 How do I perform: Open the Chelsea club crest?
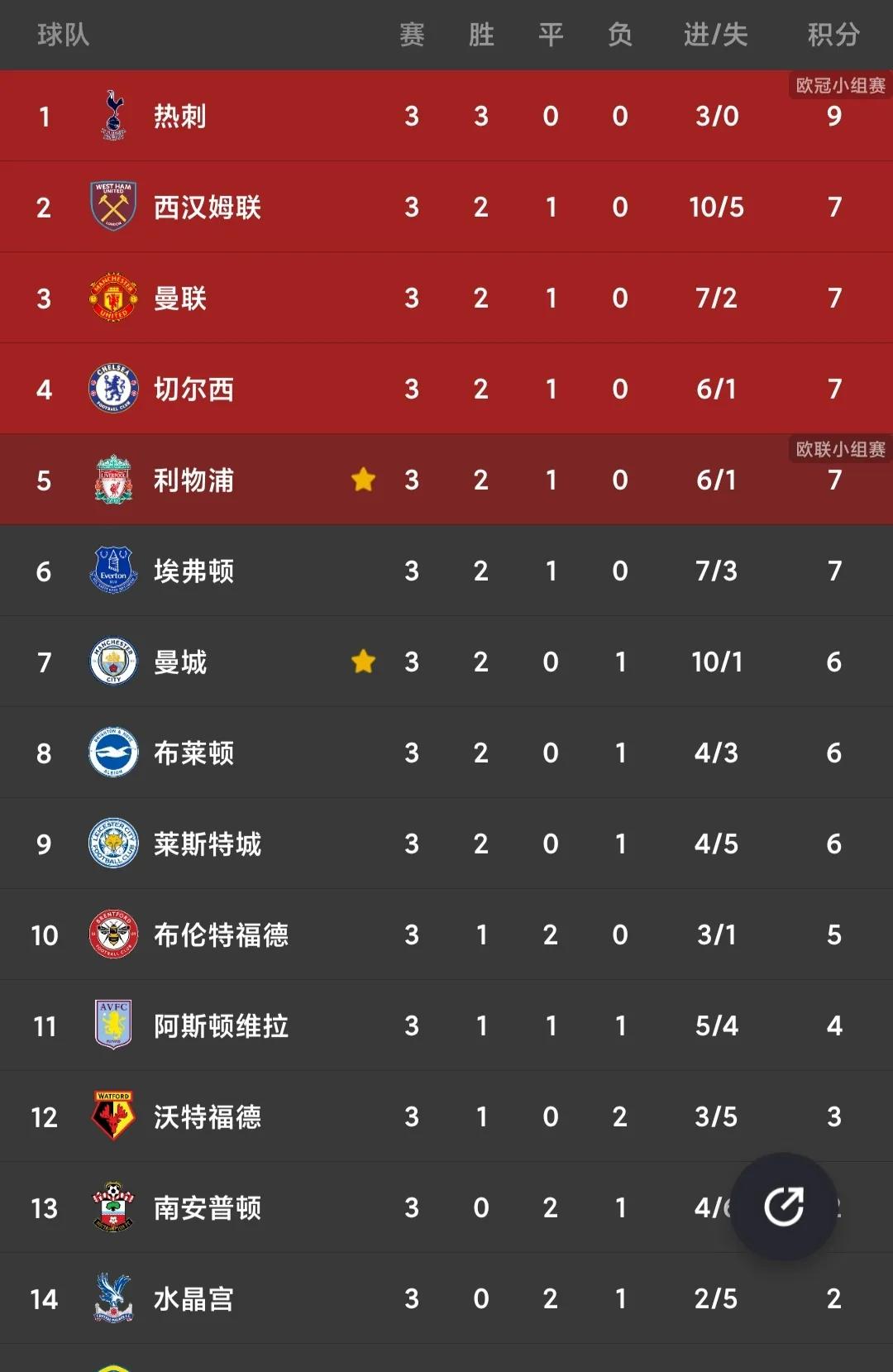tap(113, 389)
